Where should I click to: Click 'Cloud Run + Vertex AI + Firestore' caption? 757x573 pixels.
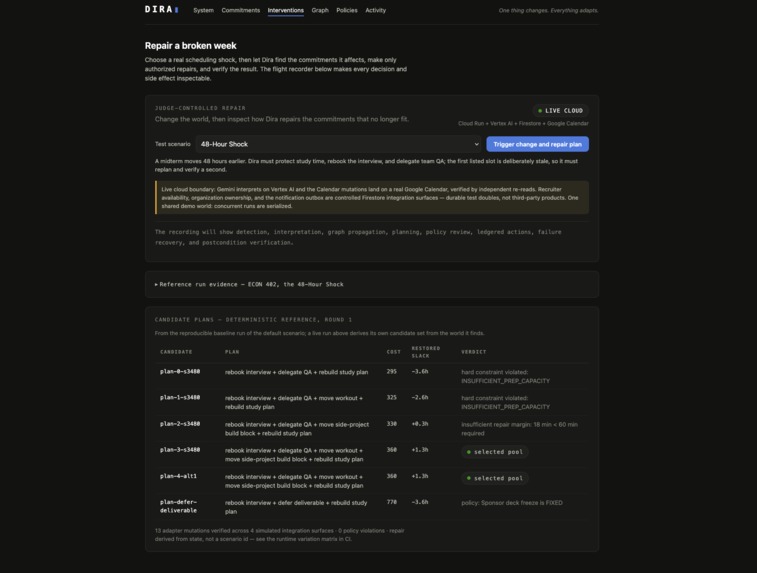(523, 124)
